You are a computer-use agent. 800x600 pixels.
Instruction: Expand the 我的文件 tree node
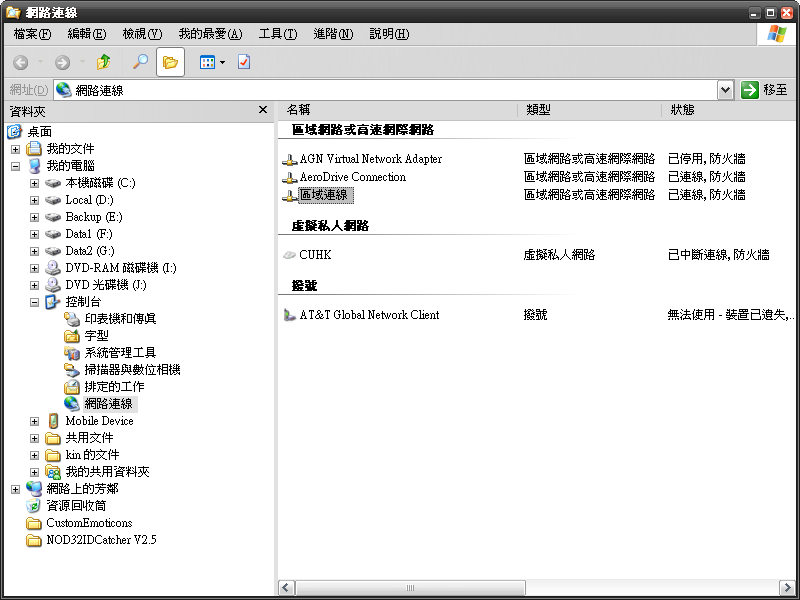click(x=16, y=149)
